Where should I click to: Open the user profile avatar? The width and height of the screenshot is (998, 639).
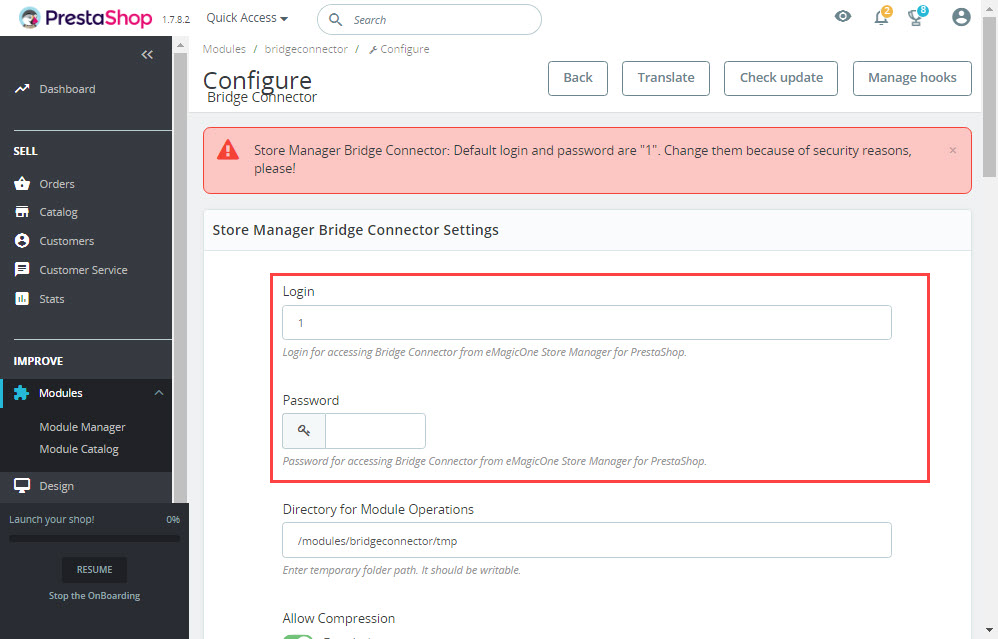click(961, 17)
